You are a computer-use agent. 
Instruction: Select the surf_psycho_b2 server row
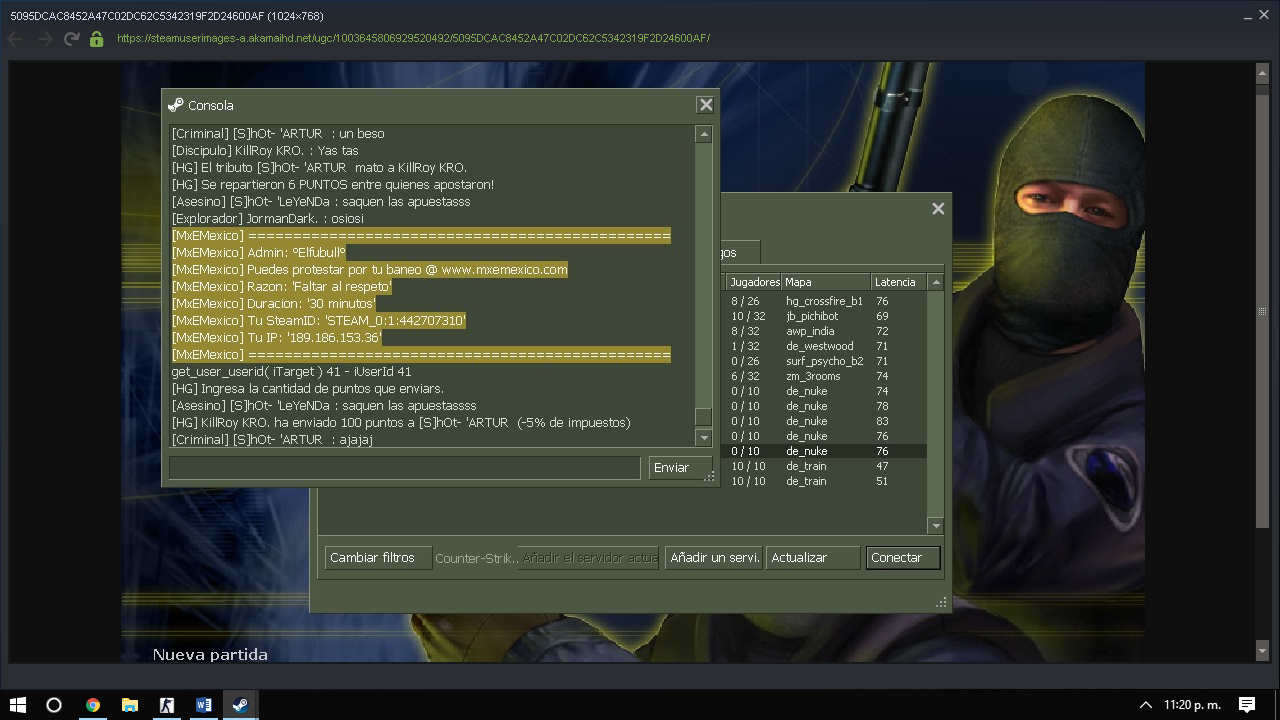point(824,361)
